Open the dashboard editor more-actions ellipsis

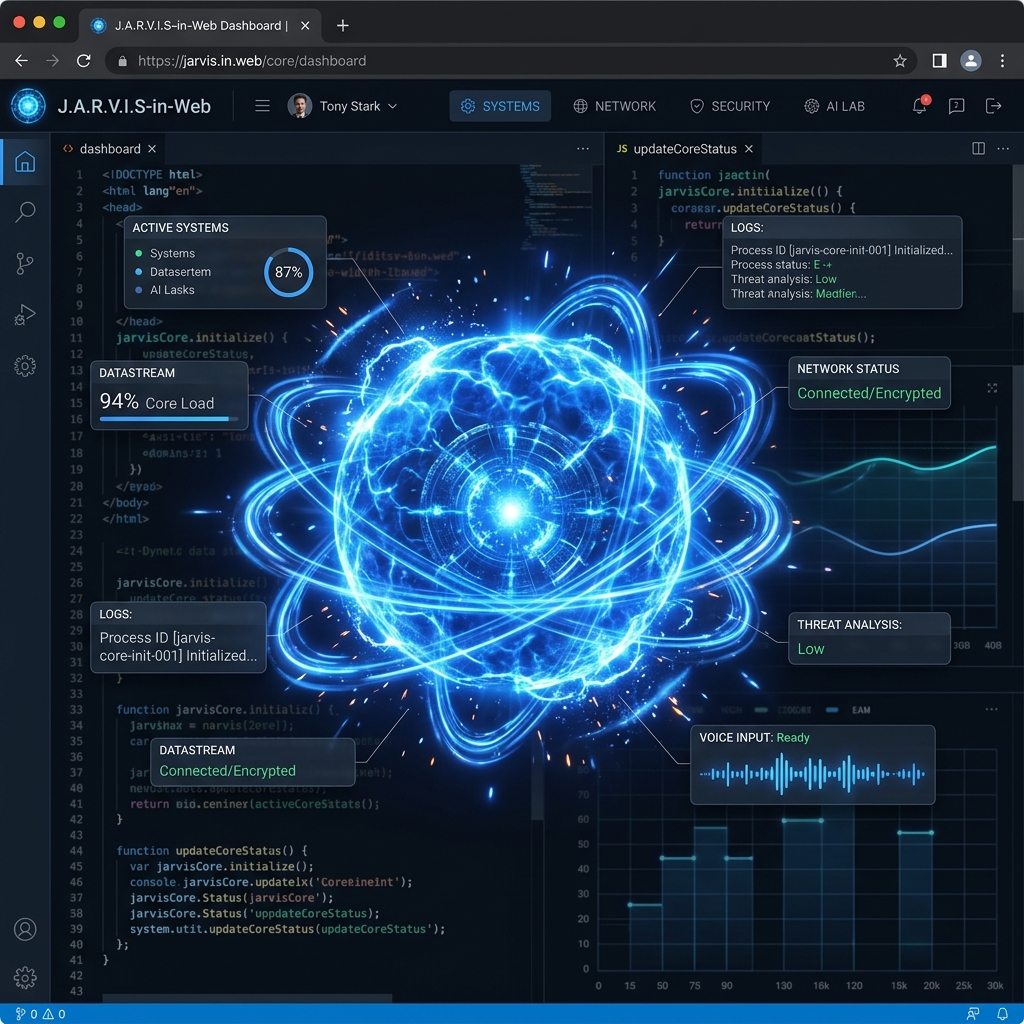coord(583,148)
